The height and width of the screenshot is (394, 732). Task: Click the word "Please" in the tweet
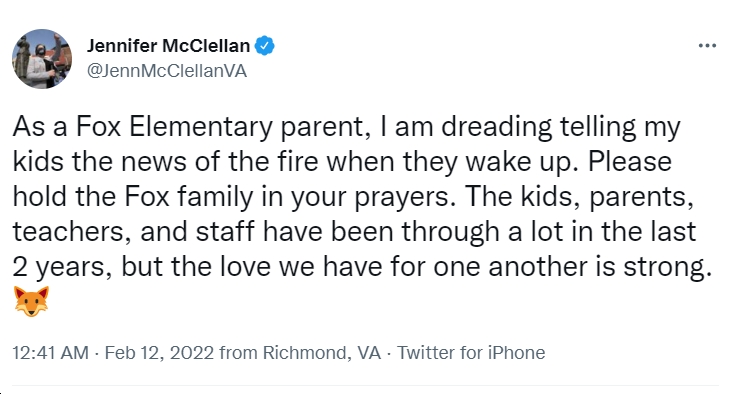tap(629, 162)
